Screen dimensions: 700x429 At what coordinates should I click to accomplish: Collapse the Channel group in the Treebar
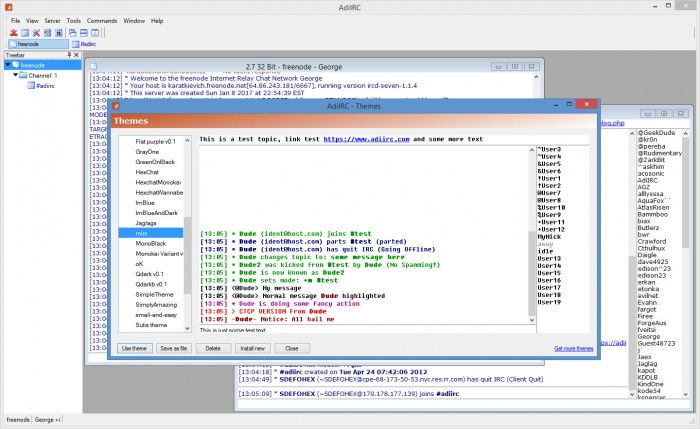pyautogui.click(x=15, y=75)
